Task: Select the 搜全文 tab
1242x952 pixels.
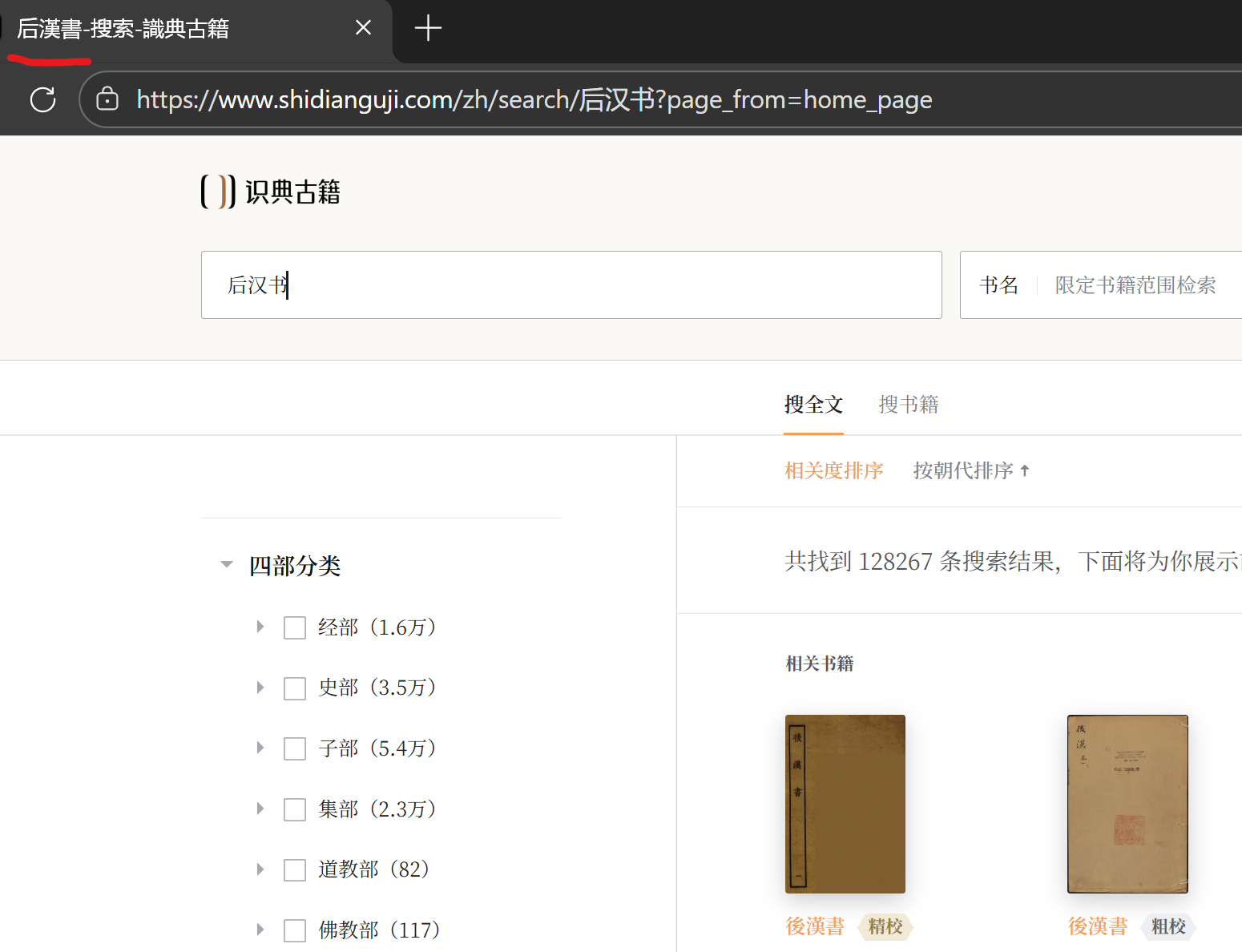Action: pos(813,405)
